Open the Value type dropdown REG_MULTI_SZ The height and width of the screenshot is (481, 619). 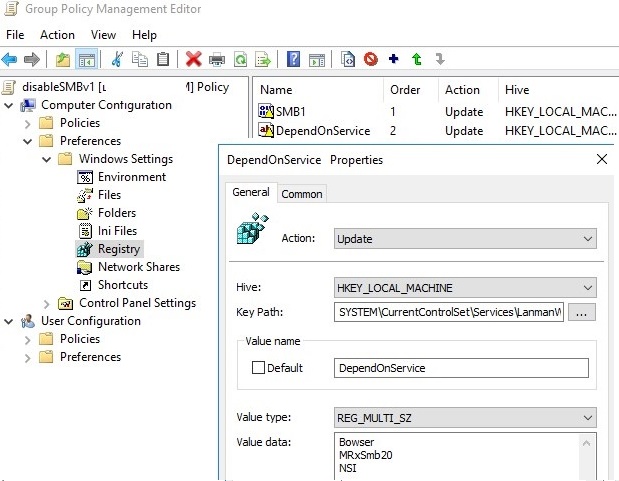point(465,418)
